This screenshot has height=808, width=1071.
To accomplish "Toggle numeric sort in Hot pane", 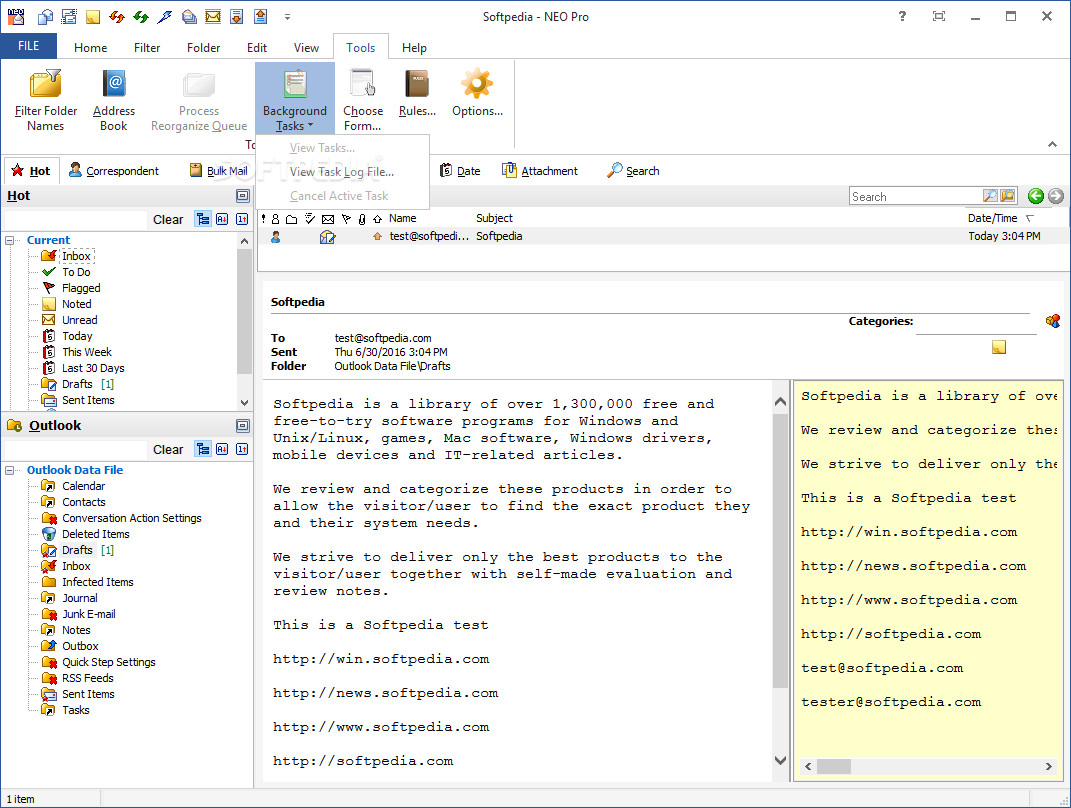I will [x=242, y=219].
